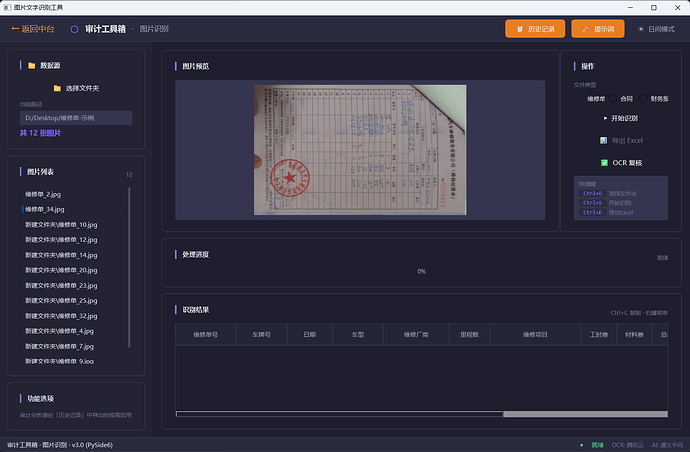This screenshot has width=690, height=452.
Task: Select 新建文件夹\维修单_32.jpg in the list
Action: click(x=75, y=316)
